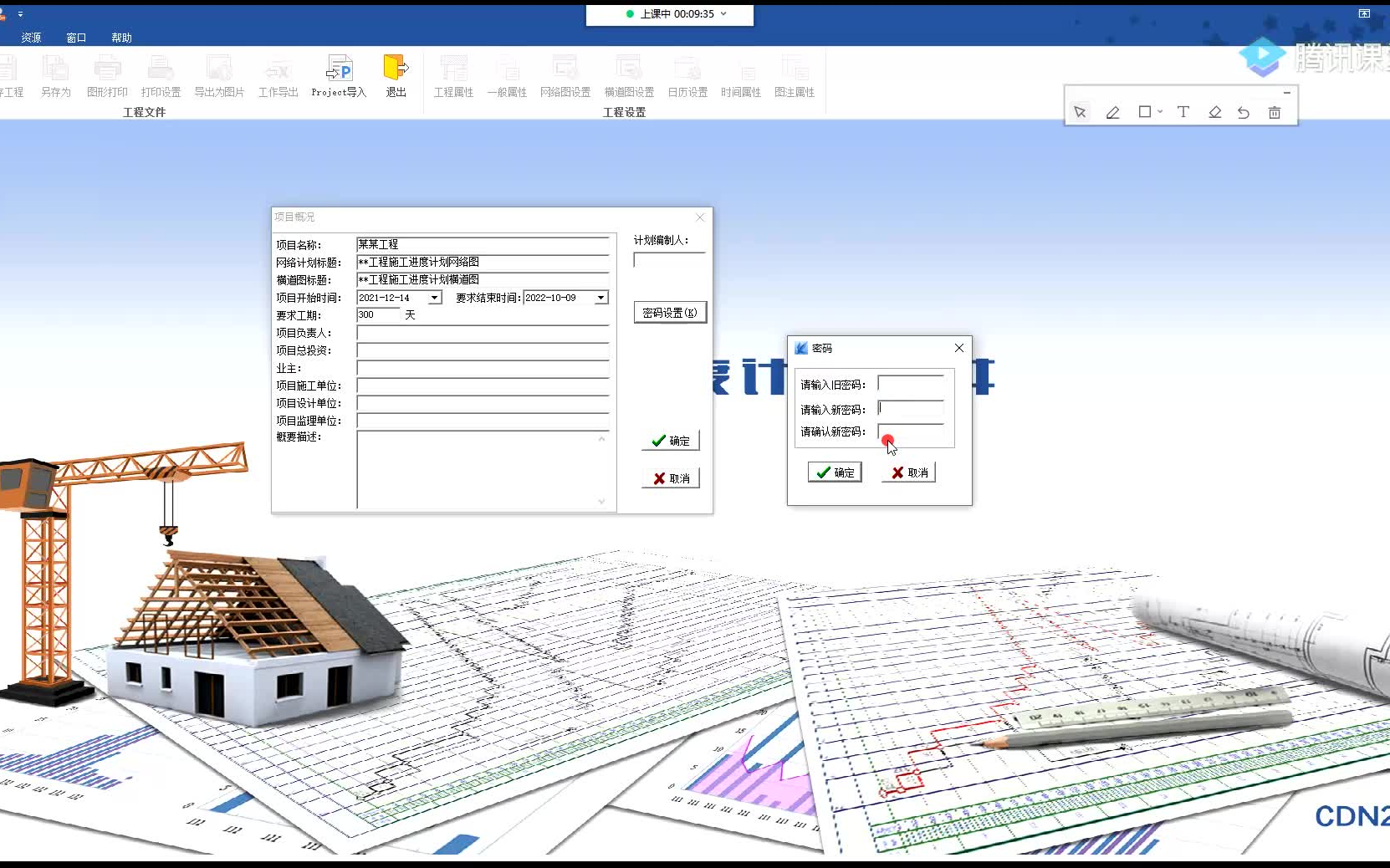Viewport: 1390px width, 868px height.
Task: Open the 项目开始时间 date dropdown
Action: coord(434,298)
